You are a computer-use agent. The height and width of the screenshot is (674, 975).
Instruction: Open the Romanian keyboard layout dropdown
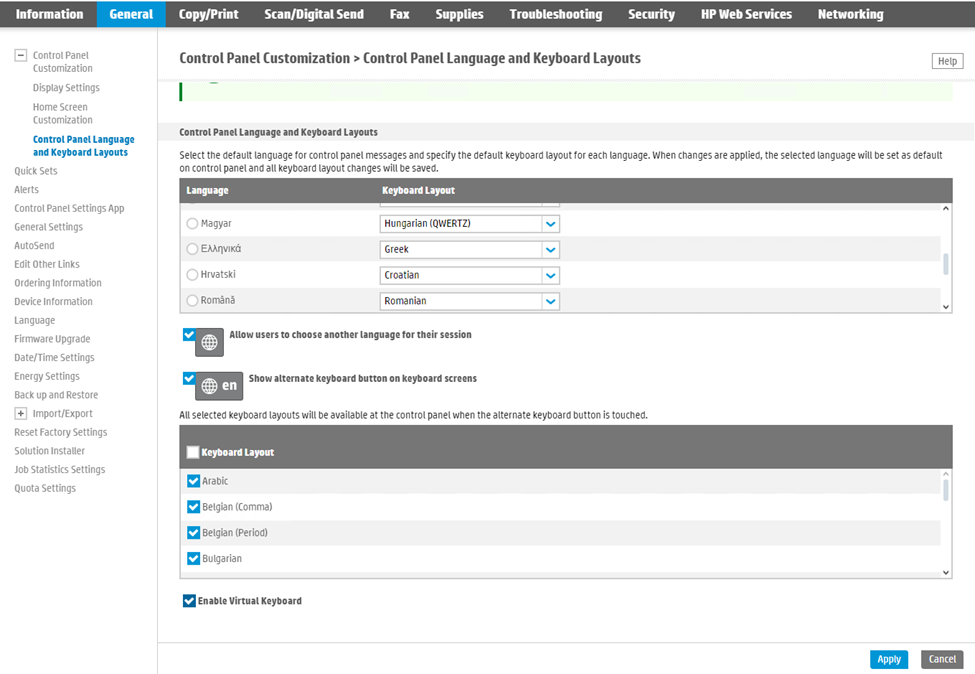point(550,301)
